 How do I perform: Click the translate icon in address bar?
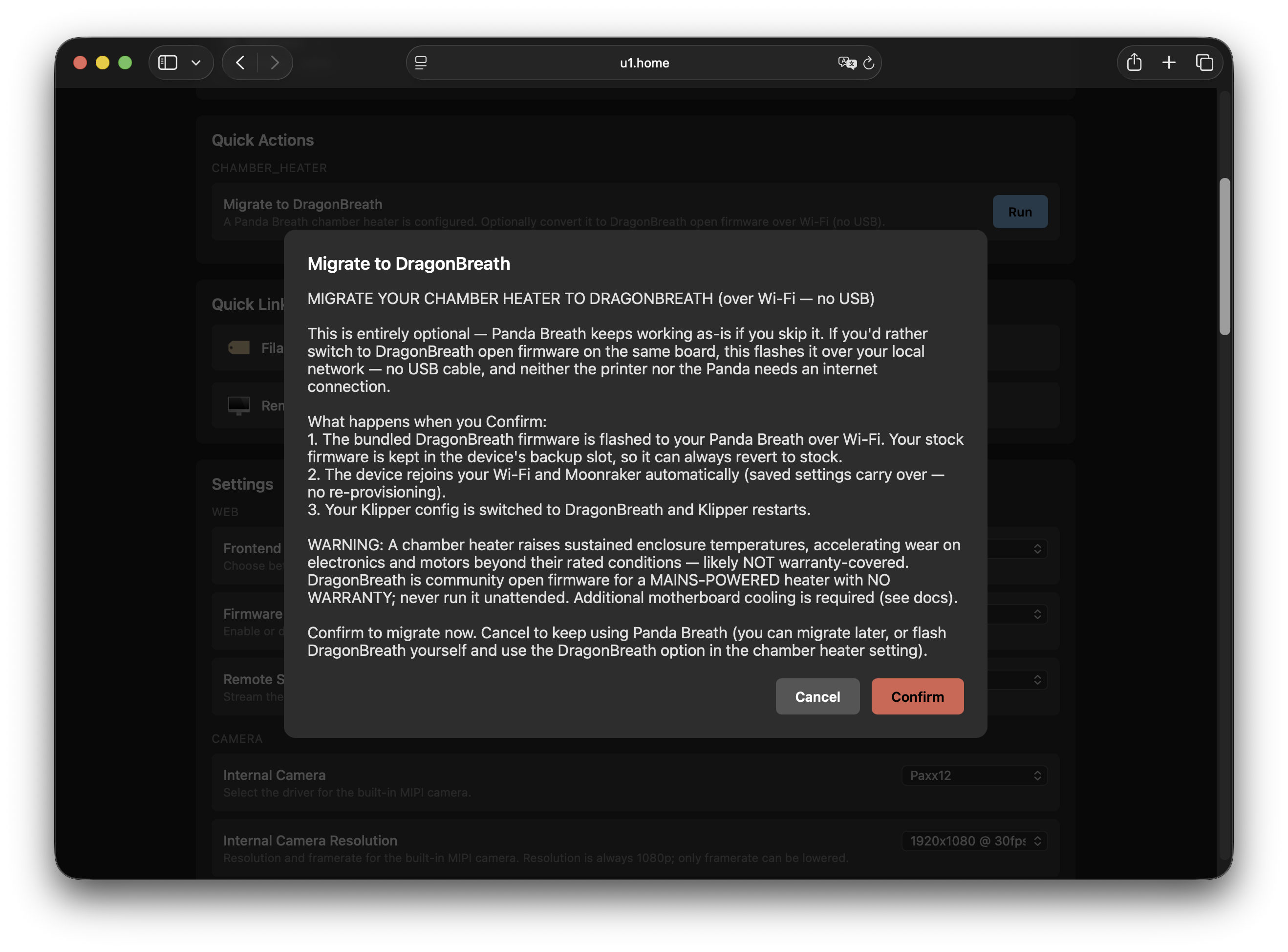coord(847,63)
